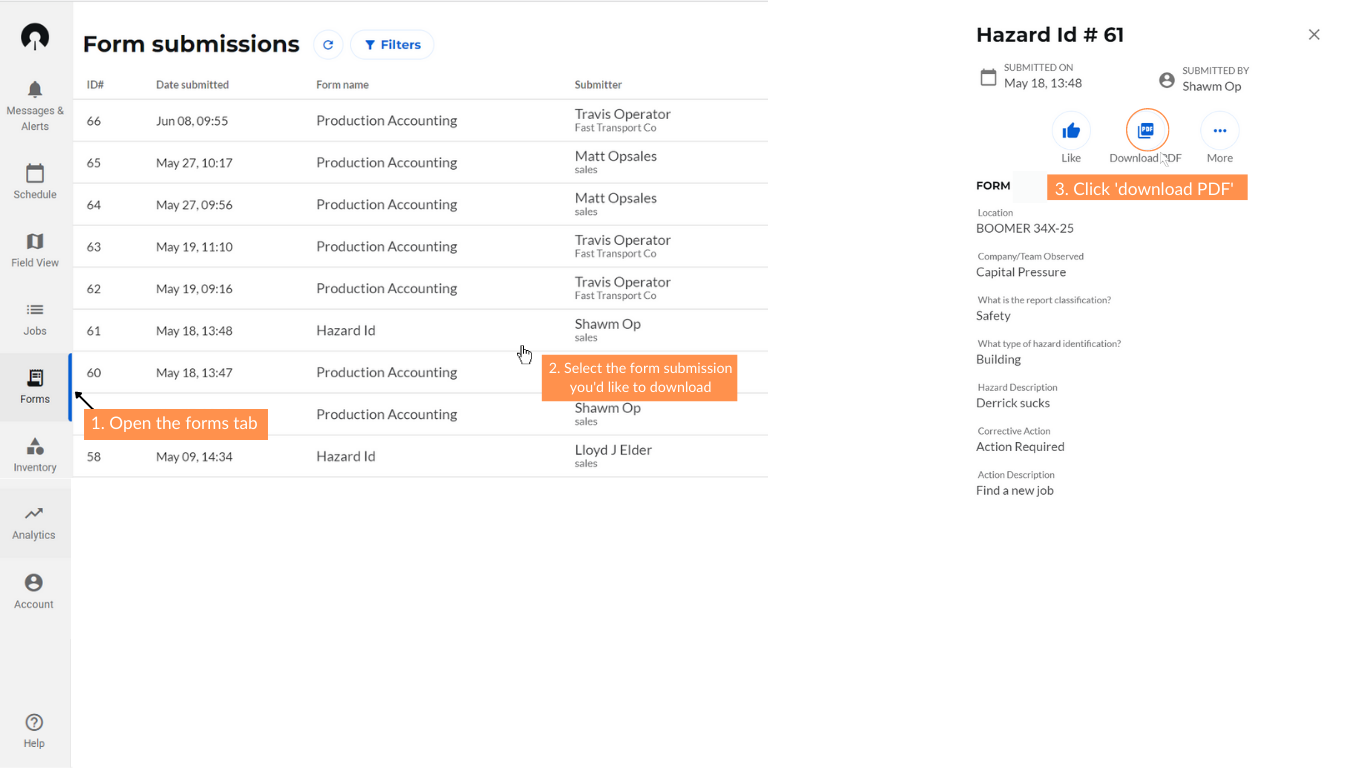This screenshot has height=768, width=1366.
Task: Select submission 63 dated May 19, 11:10
Action: click(x=420, y=246)
